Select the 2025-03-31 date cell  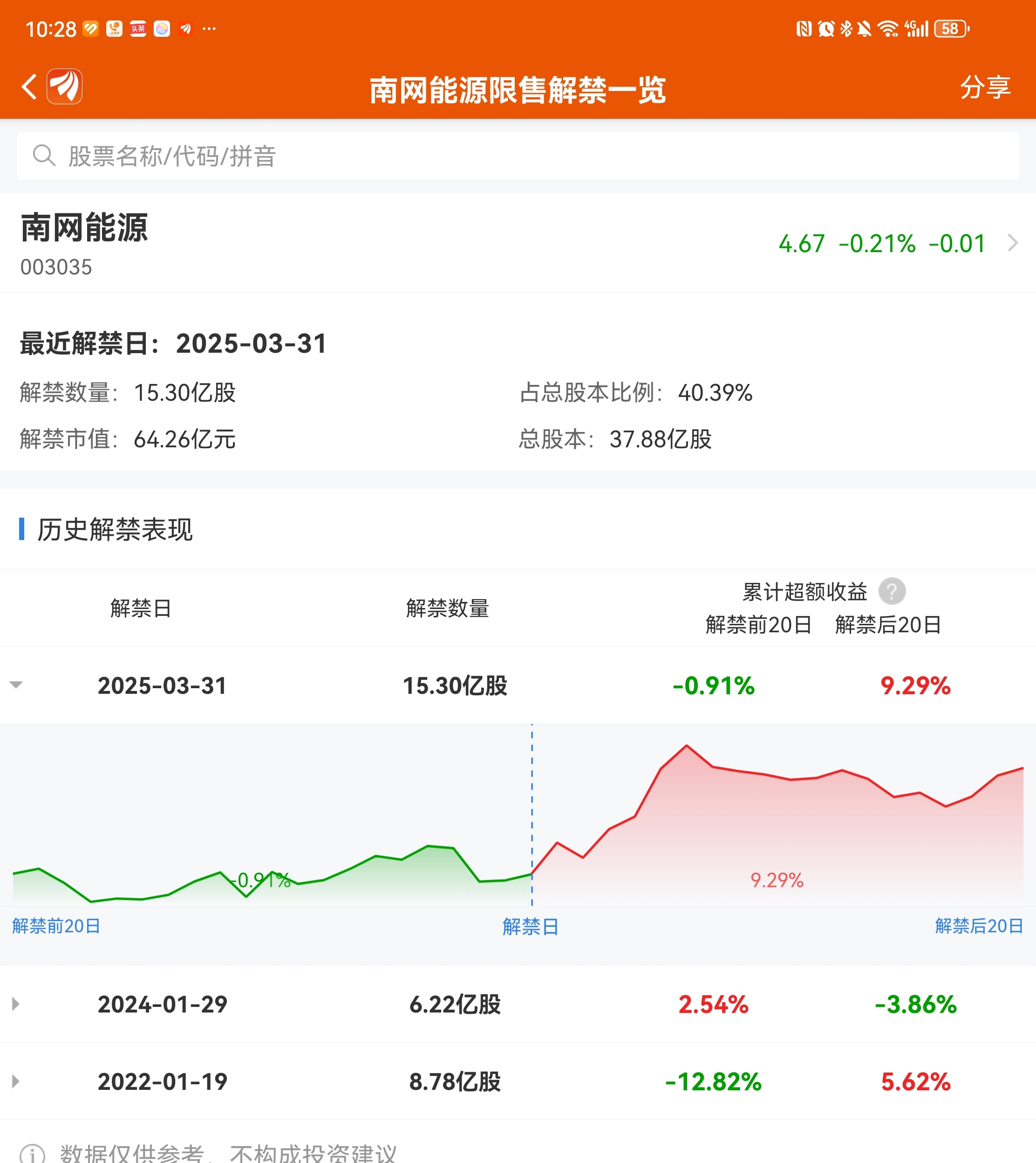(x=162, y=685)
